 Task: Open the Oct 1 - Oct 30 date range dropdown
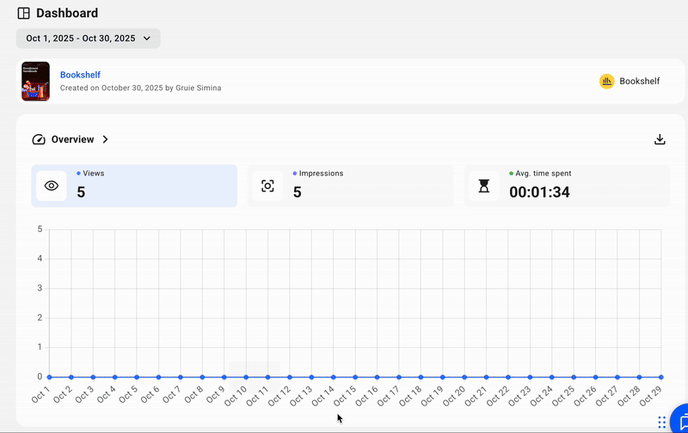[88, 39]
